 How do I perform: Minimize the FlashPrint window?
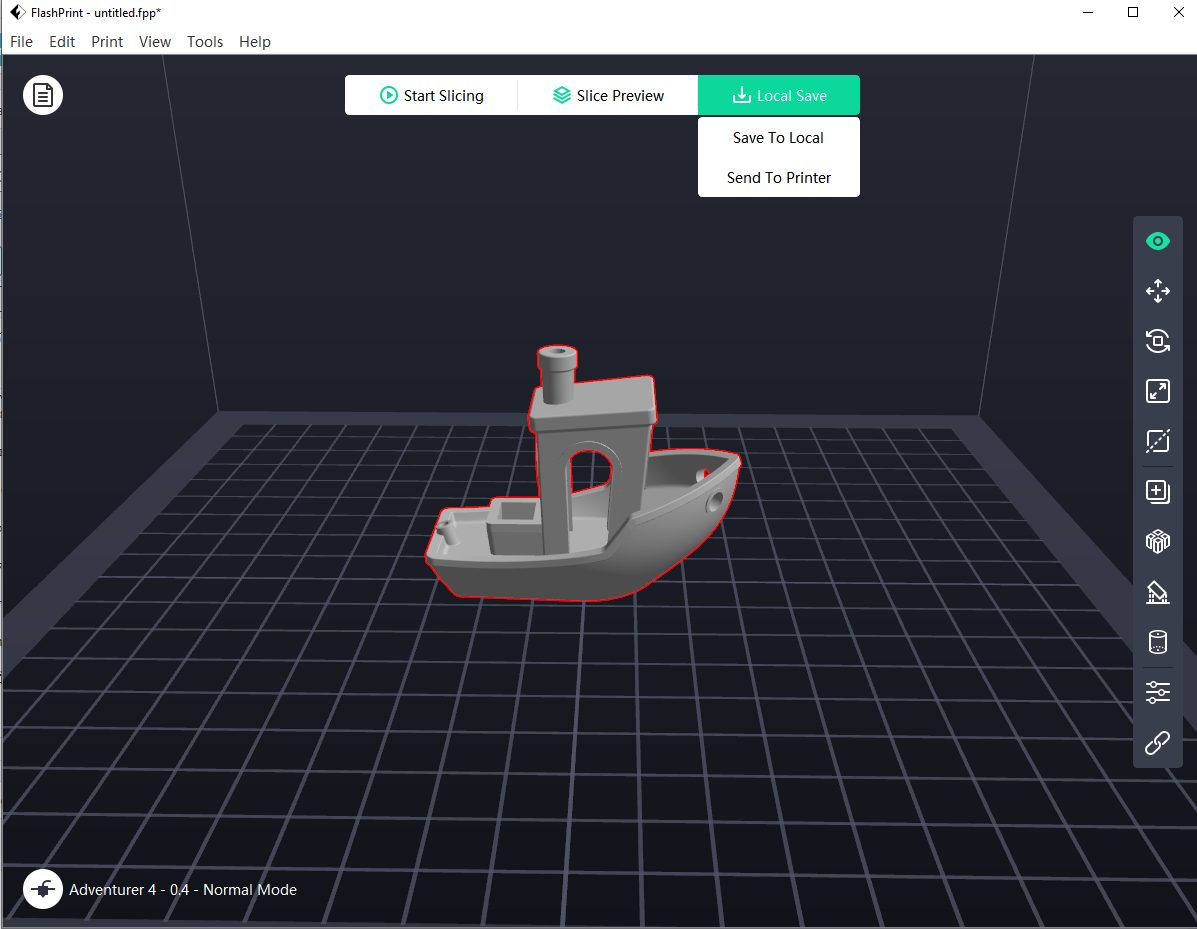1088,12
